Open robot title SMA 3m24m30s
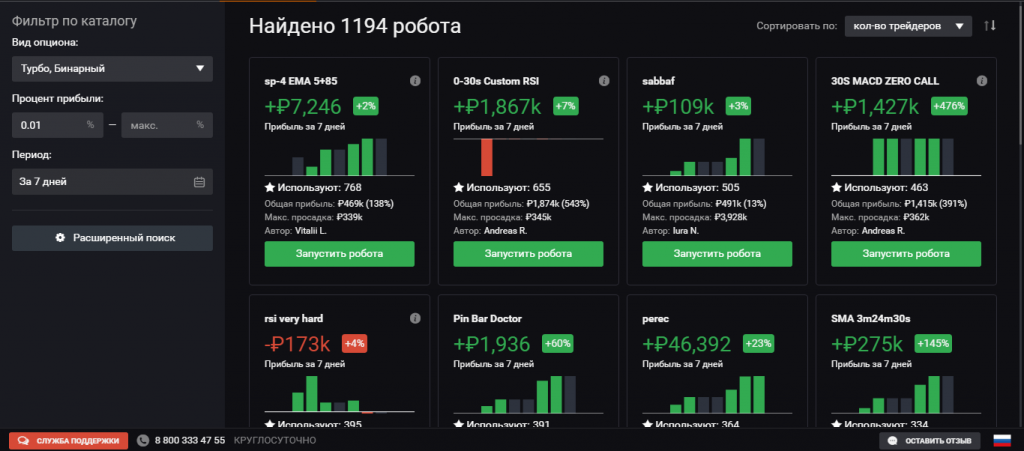The height and width of the screenshot is (451, 1024). coord(871,319)
